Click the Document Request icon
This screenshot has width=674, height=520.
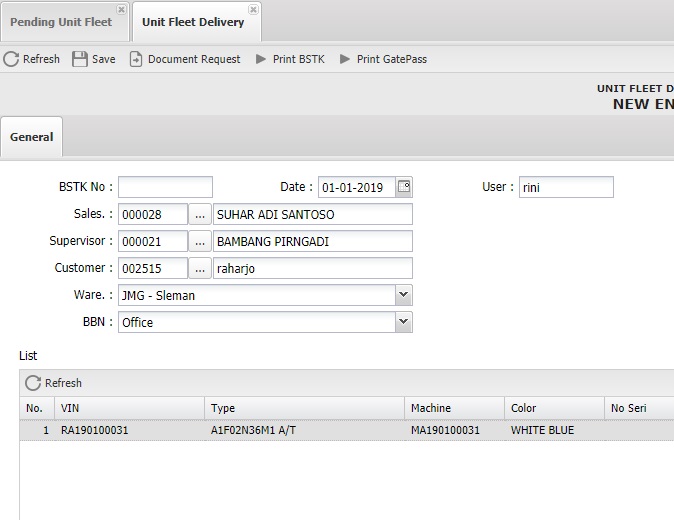point(136,59)
